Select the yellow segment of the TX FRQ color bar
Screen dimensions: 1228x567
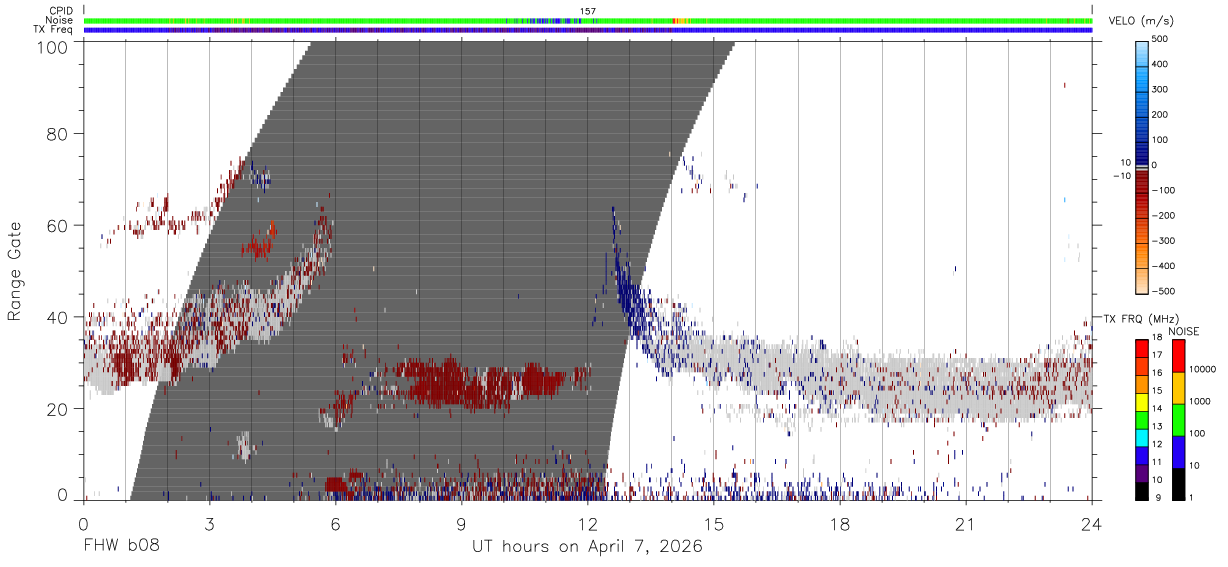(x=1142, y=401)
